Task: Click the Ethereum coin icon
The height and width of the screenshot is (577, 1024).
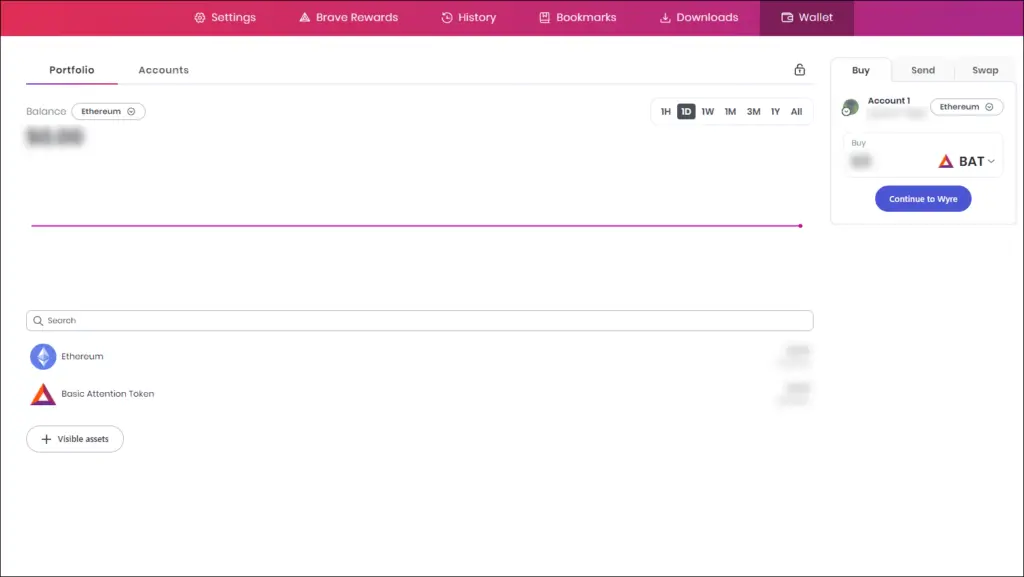Action: (x=43, y=356)
